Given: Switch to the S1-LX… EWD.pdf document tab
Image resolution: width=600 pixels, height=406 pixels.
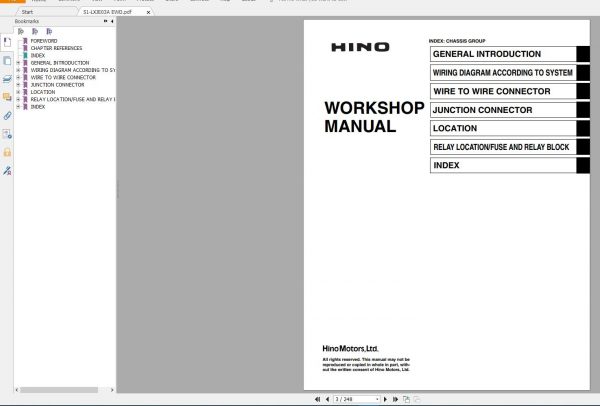Looking at the screenshot, I should pos(107,12).
